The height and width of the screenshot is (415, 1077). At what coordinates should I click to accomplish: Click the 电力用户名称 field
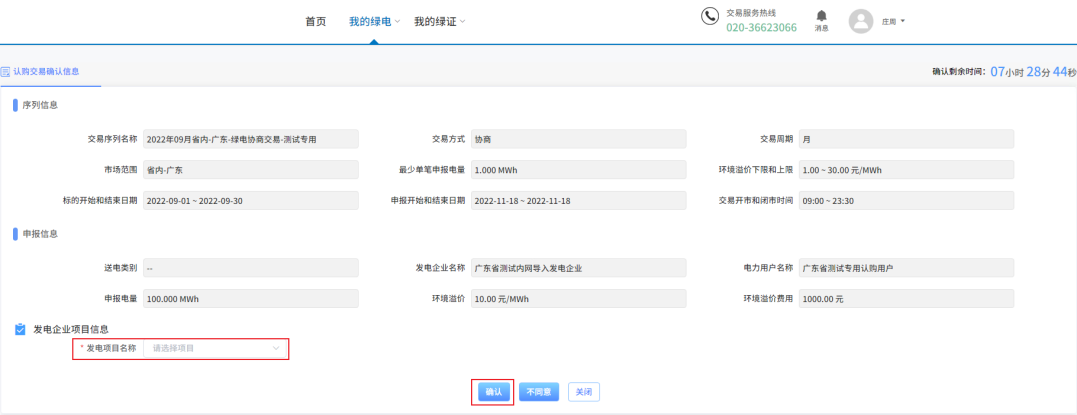tap(906, 268)
